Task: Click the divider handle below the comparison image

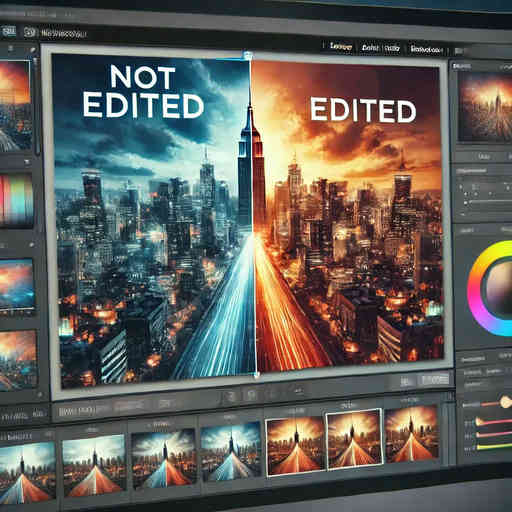Action: 257,375
